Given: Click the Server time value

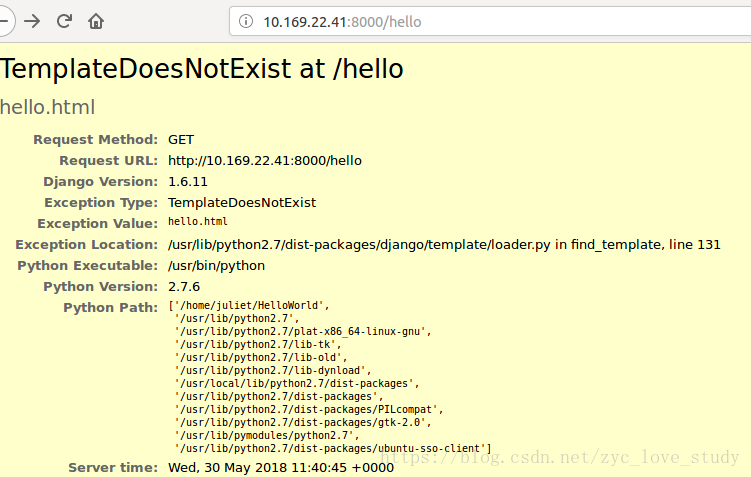Looking at the screenshot, I should (281, 468).
